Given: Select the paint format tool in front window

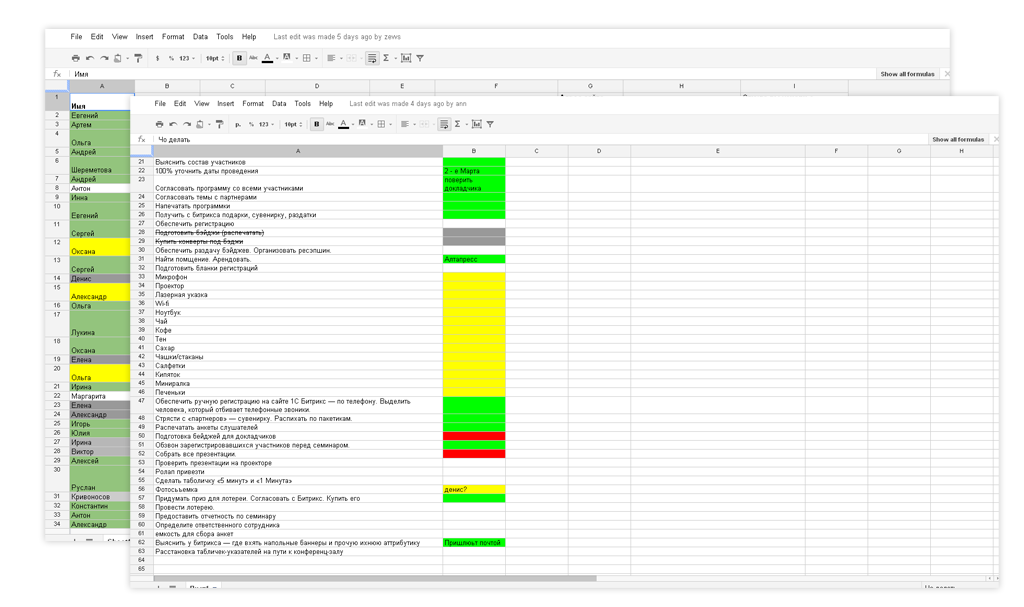Looking at the screenshot, I should click(x=219, y=124).
